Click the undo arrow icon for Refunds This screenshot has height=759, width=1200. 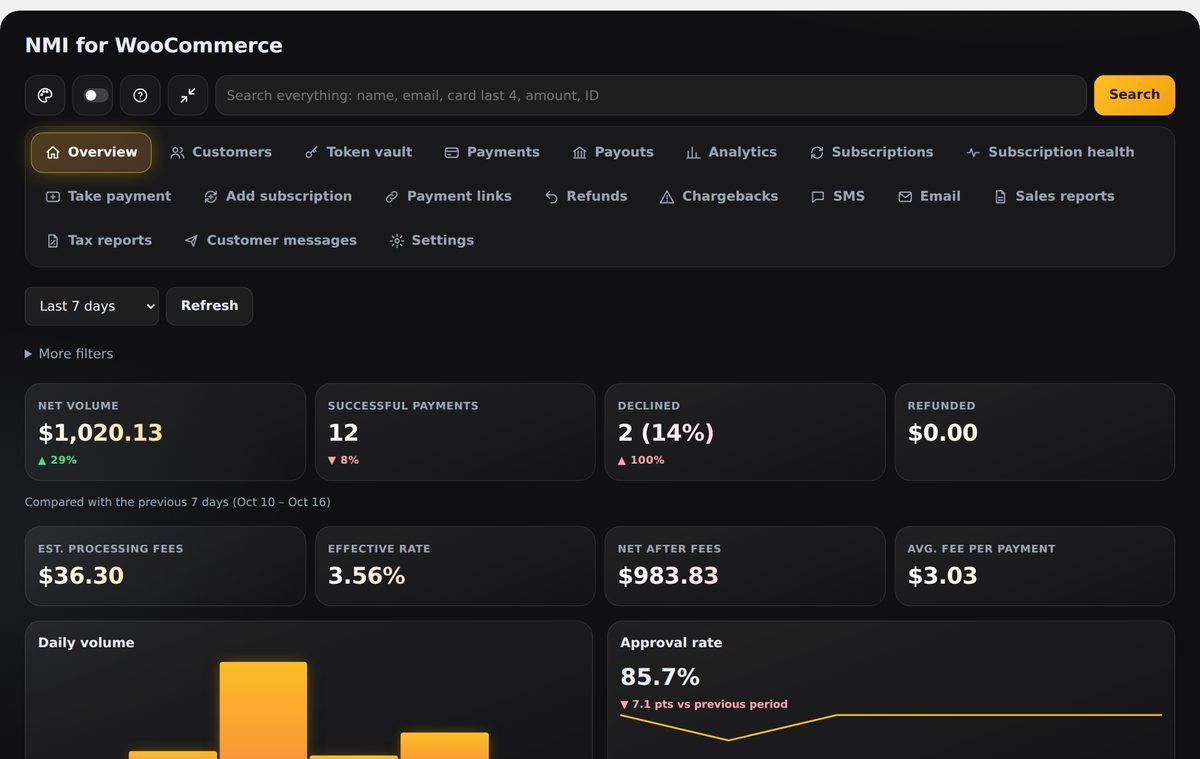551,197
